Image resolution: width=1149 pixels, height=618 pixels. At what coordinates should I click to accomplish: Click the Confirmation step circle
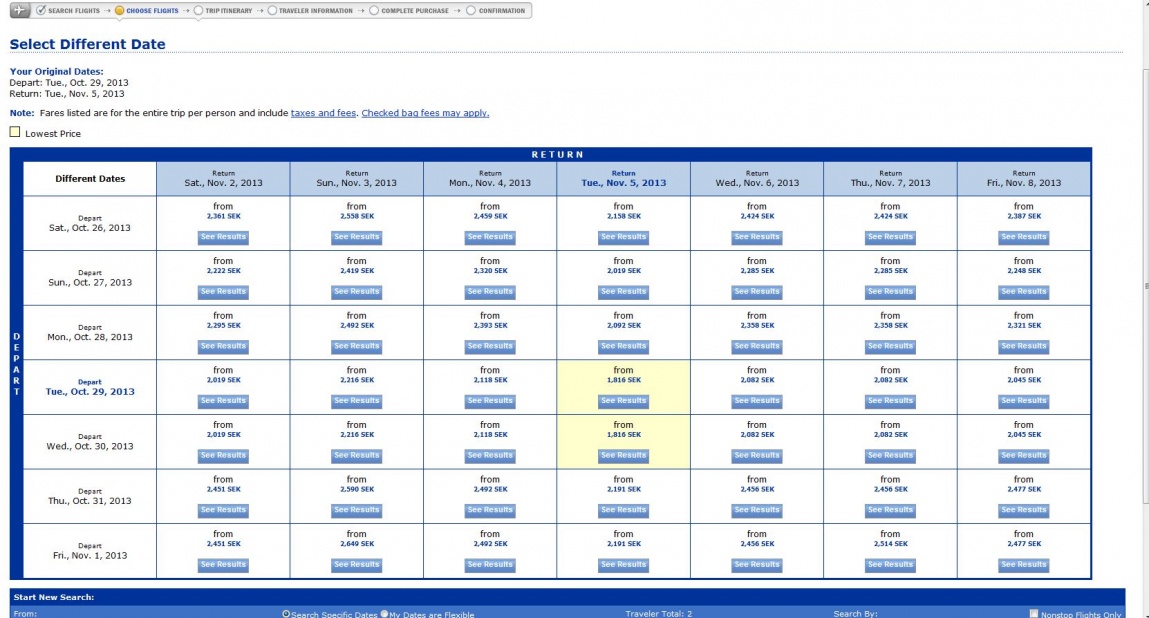coord(472,11)
